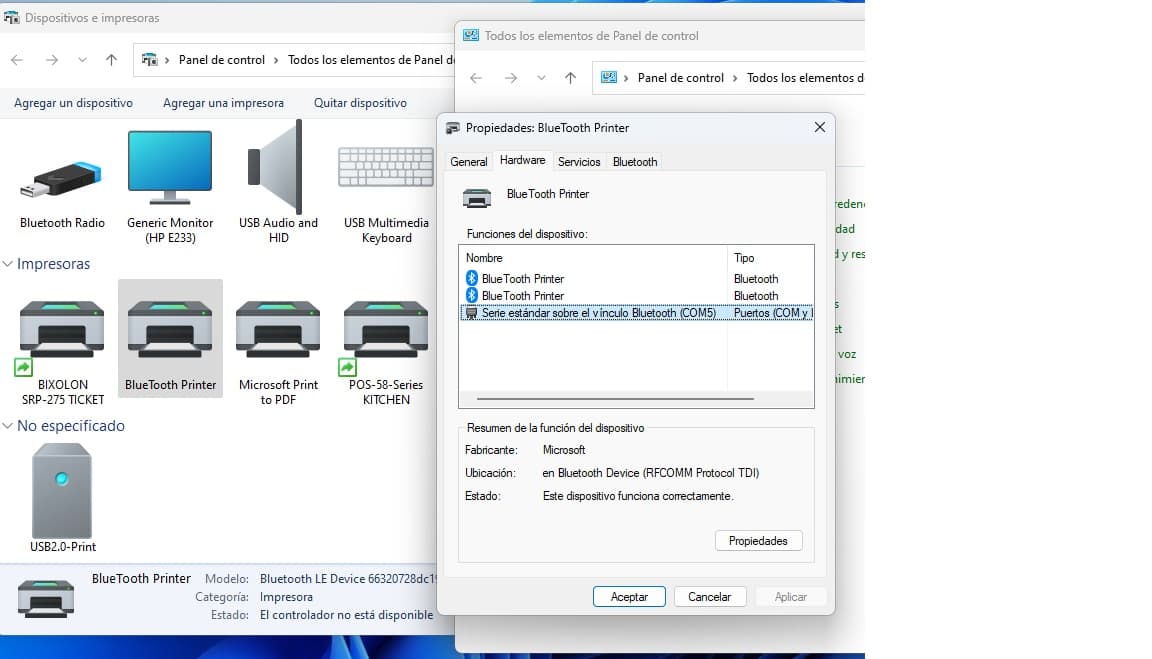The height and width of the screenshot is (659, 1152).
Task: Select first BlueTooth Printer row in function list
Action: pos(636,278)
